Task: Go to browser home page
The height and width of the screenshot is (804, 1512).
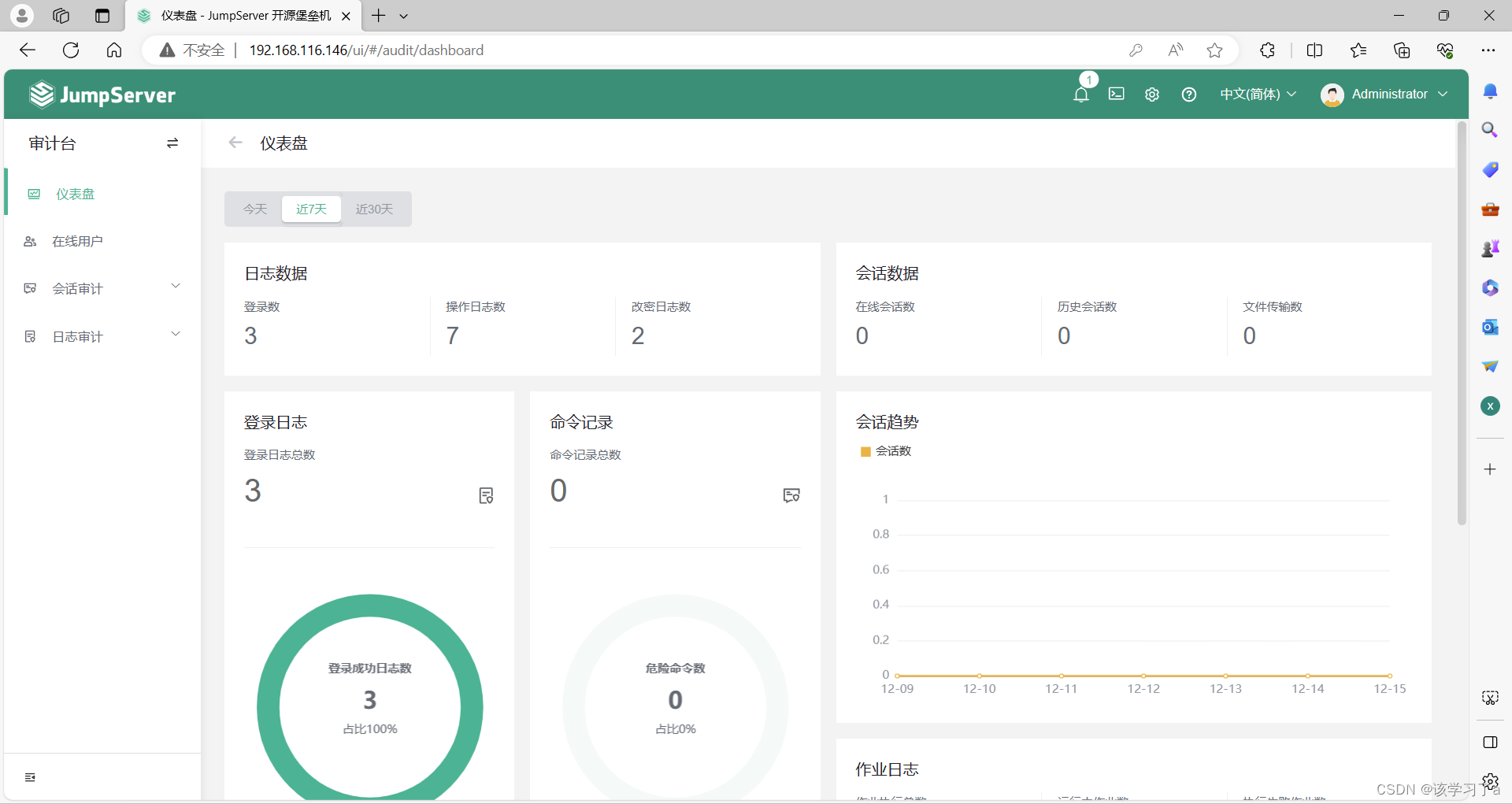Action: click(114, 50)
